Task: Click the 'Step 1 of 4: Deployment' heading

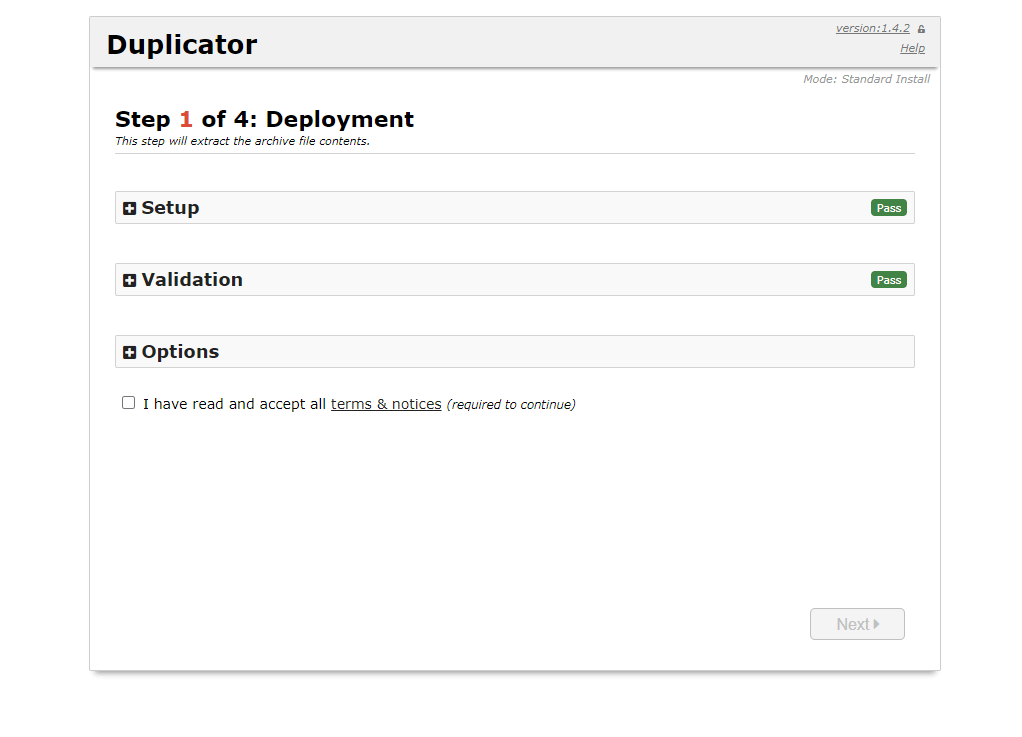Action: pos(264,120)
